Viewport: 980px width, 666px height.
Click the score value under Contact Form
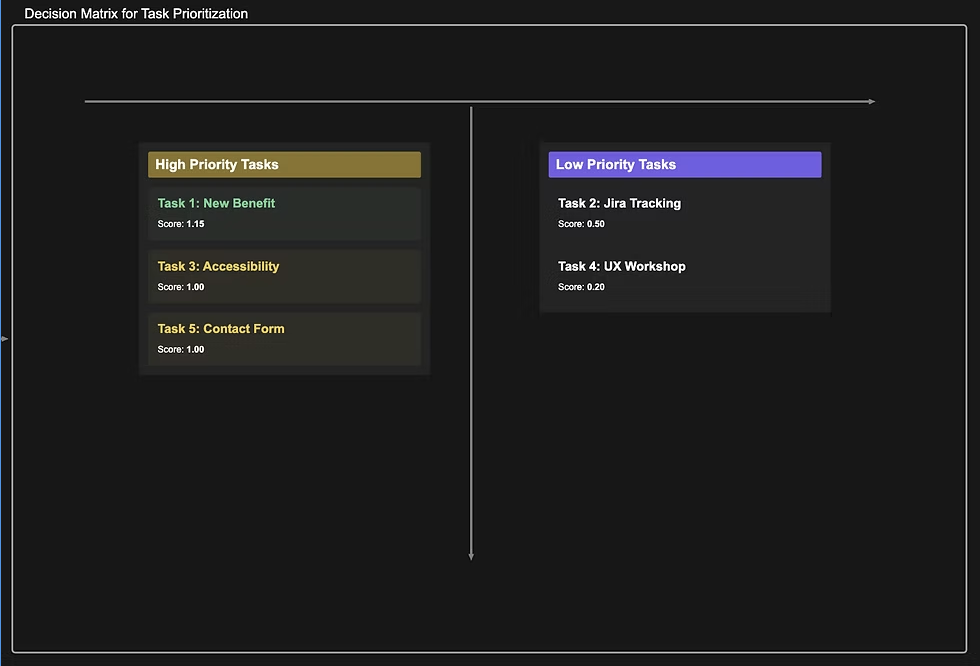[195, 350]
